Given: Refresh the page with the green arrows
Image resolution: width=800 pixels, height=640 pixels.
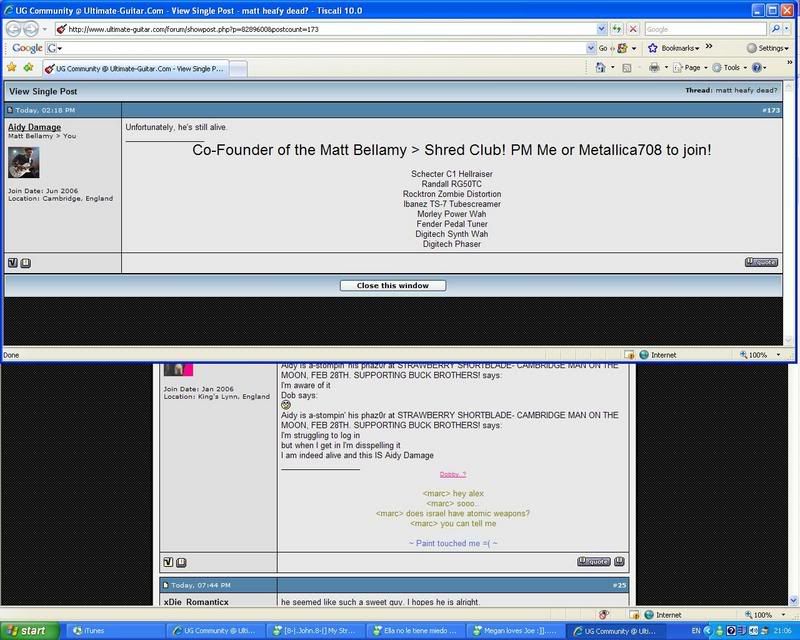Looking at the screenshot, I should pos(617,29).
